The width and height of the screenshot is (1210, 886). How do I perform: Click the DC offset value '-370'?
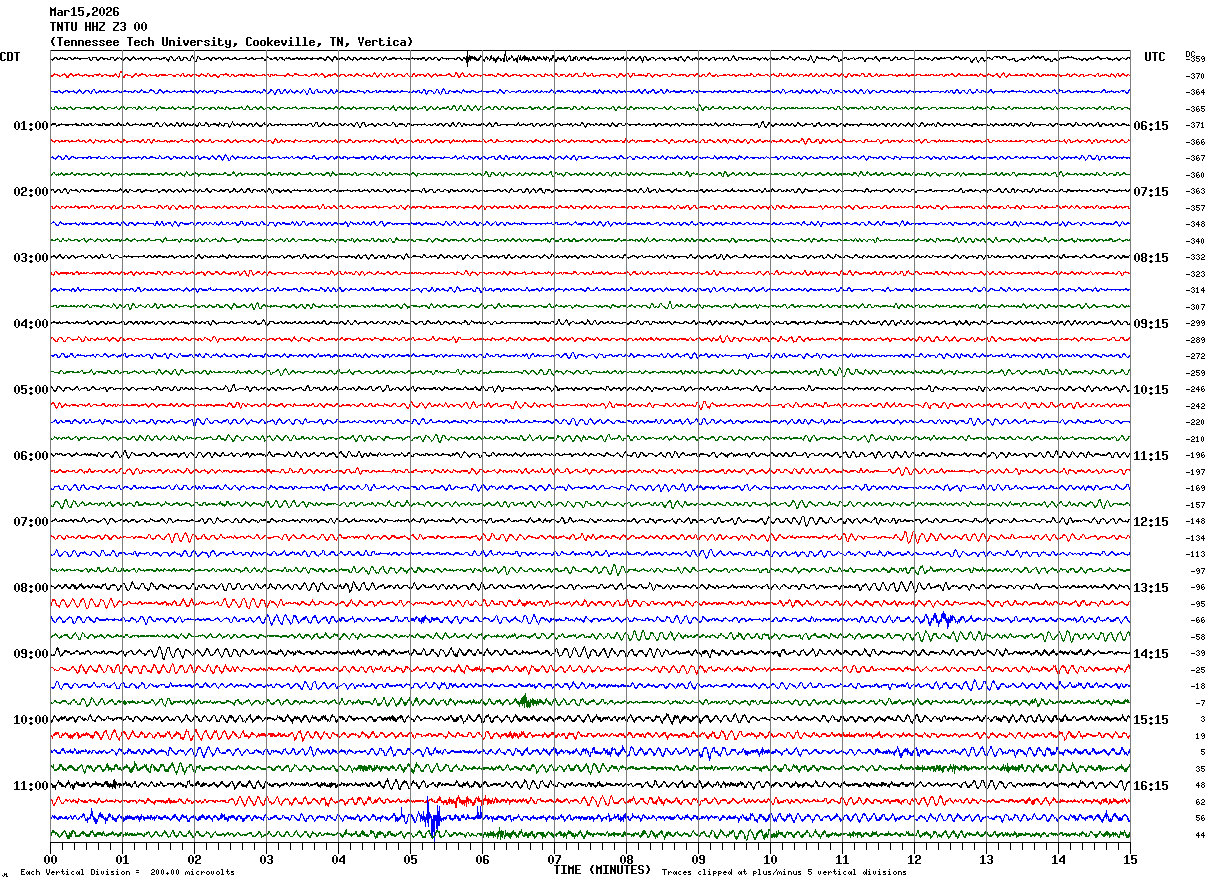coord(1195,76)
